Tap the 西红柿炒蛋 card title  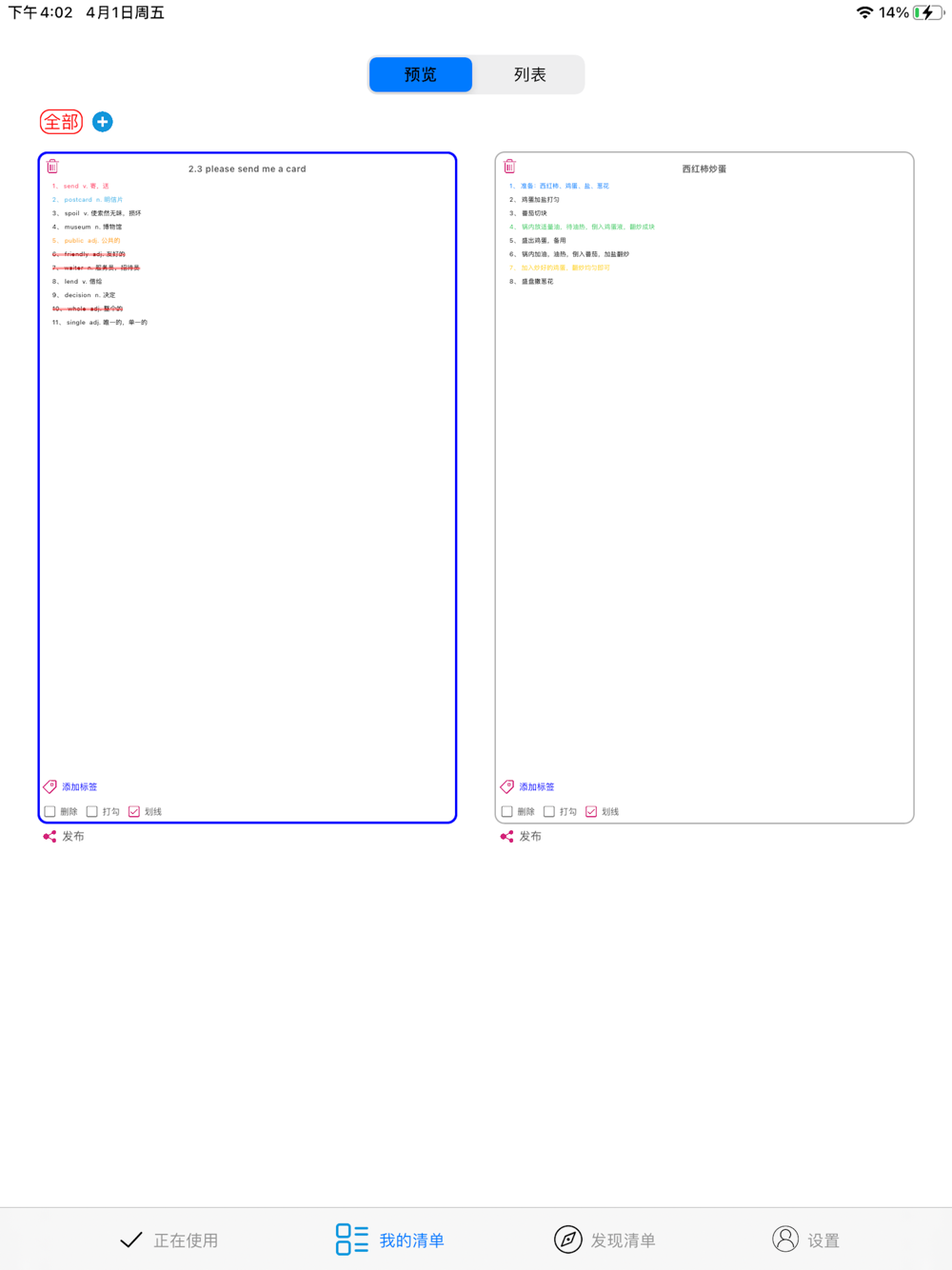(704, 169)
